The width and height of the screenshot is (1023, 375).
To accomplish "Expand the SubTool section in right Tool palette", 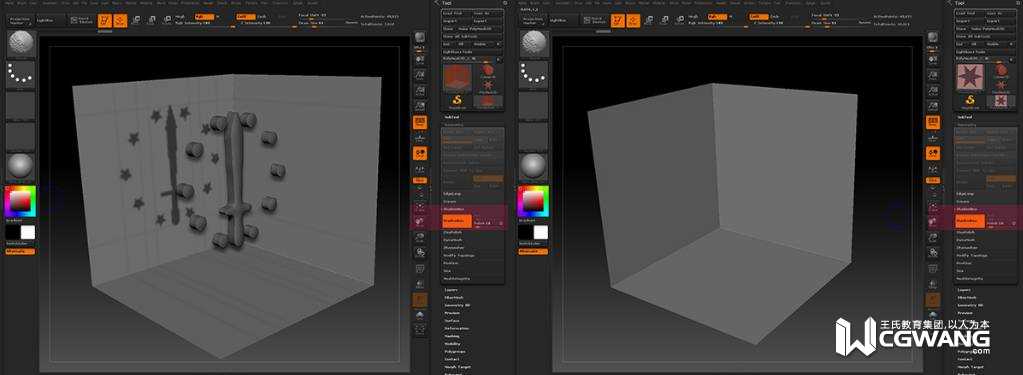I will coord(966,117).
